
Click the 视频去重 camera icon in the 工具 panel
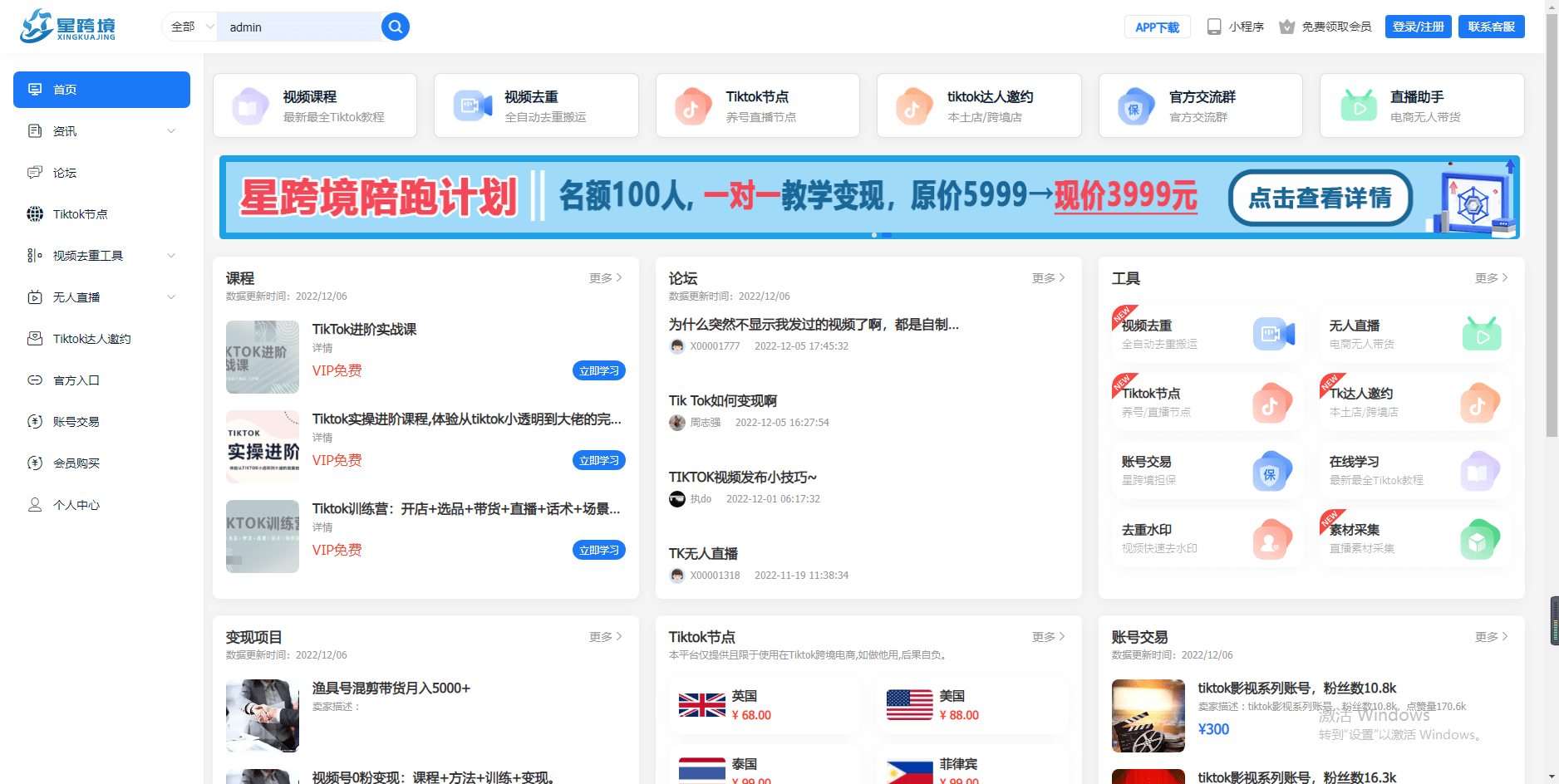click(x=1274, y=334)
